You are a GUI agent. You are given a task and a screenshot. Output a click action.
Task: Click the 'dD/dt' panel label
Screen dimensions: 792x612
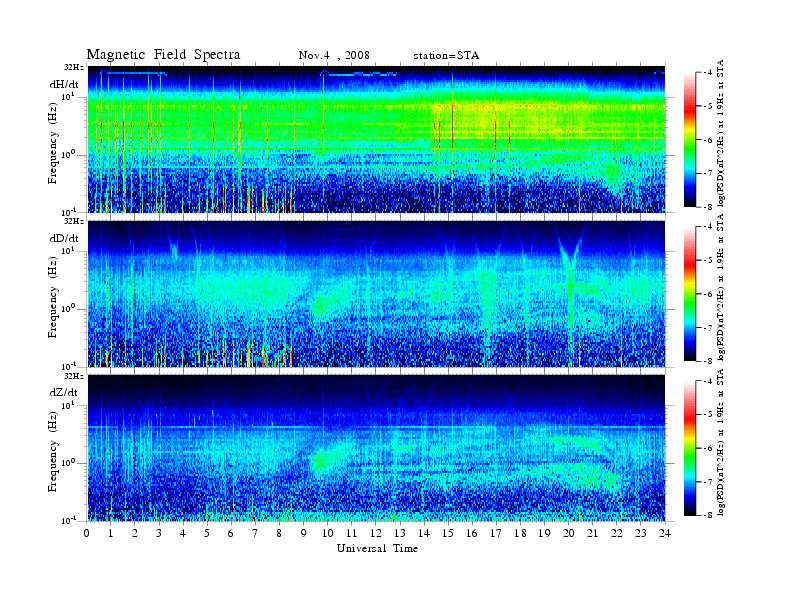point(64,238)
